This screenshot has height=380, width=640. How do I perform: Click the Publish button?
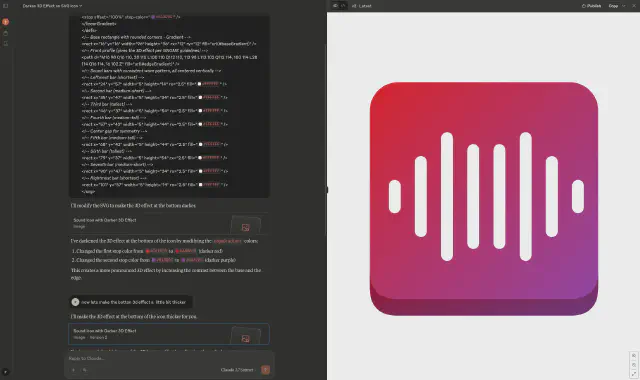coord(591,6)
